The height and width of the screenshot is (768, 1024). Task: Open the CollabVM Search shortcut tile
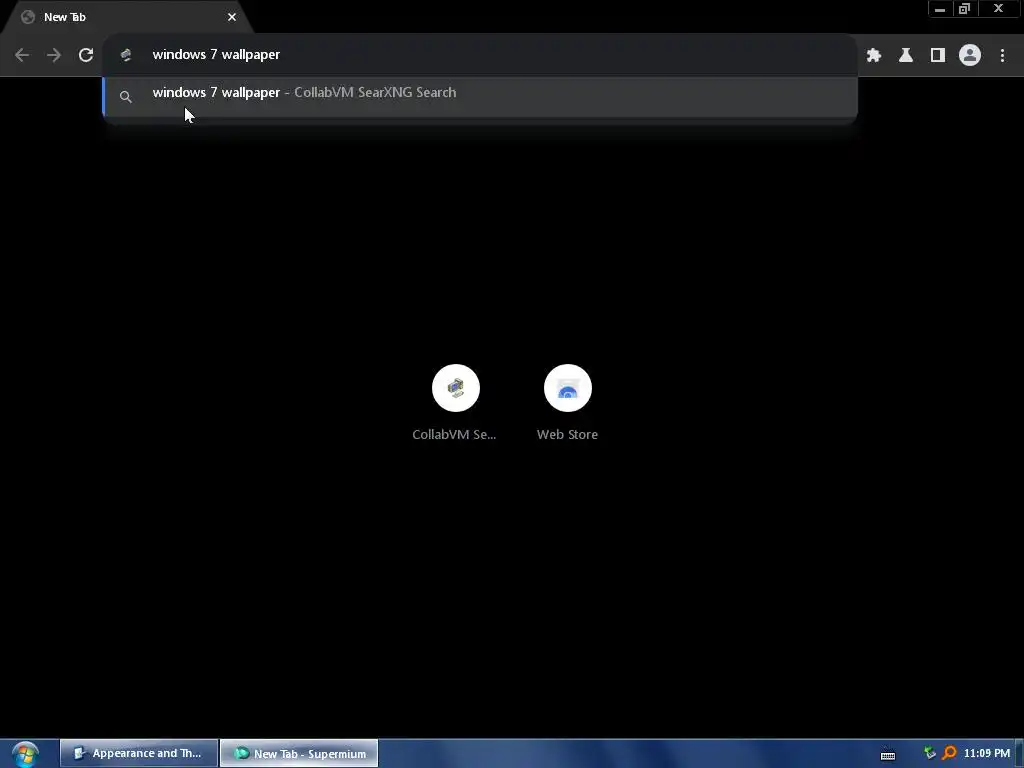(455, 403)
